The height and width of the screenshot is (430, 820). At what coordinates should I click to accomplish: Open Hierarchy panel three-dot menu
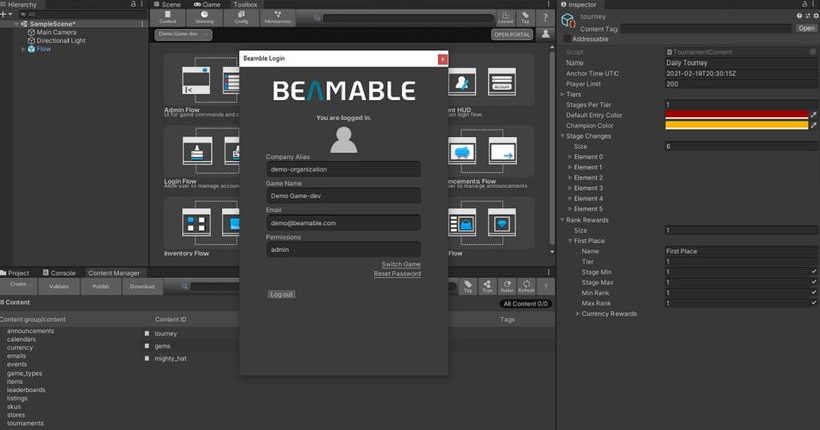(x=141, y=4)
